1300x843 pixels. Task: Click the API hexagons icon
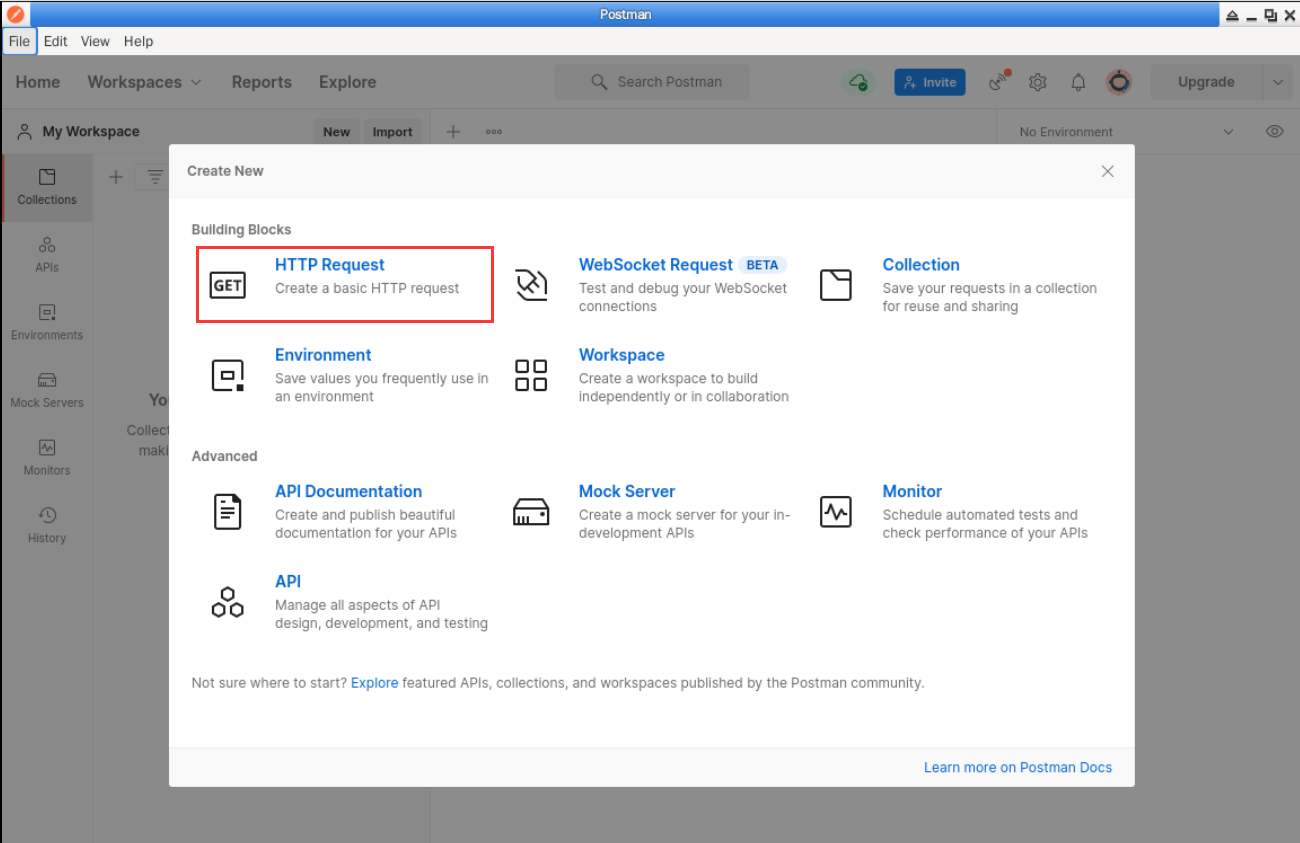[228, 602]
